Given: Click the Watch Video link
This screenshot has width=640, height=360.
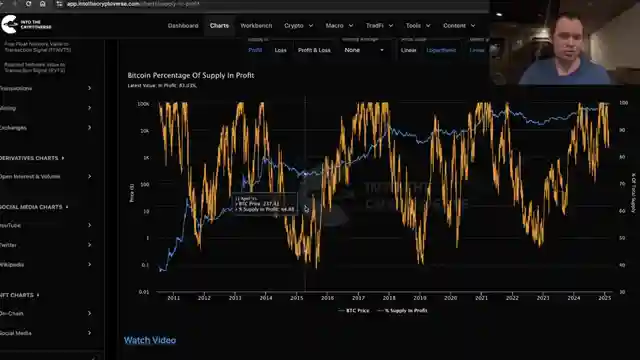Looking at the screenshot, I should click(150, 340).
